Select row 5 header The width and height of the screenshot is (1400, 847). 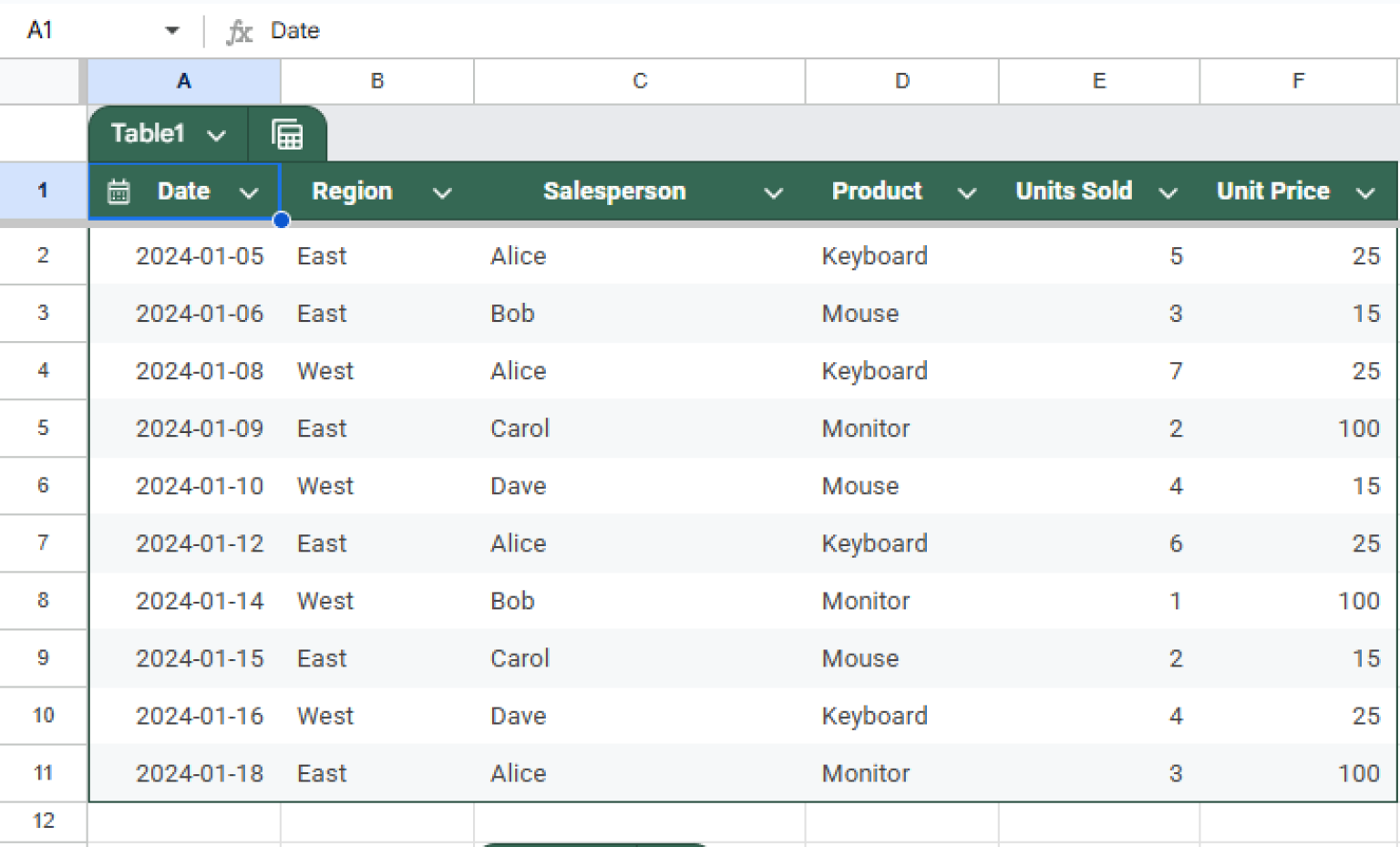tap(43, 429)
